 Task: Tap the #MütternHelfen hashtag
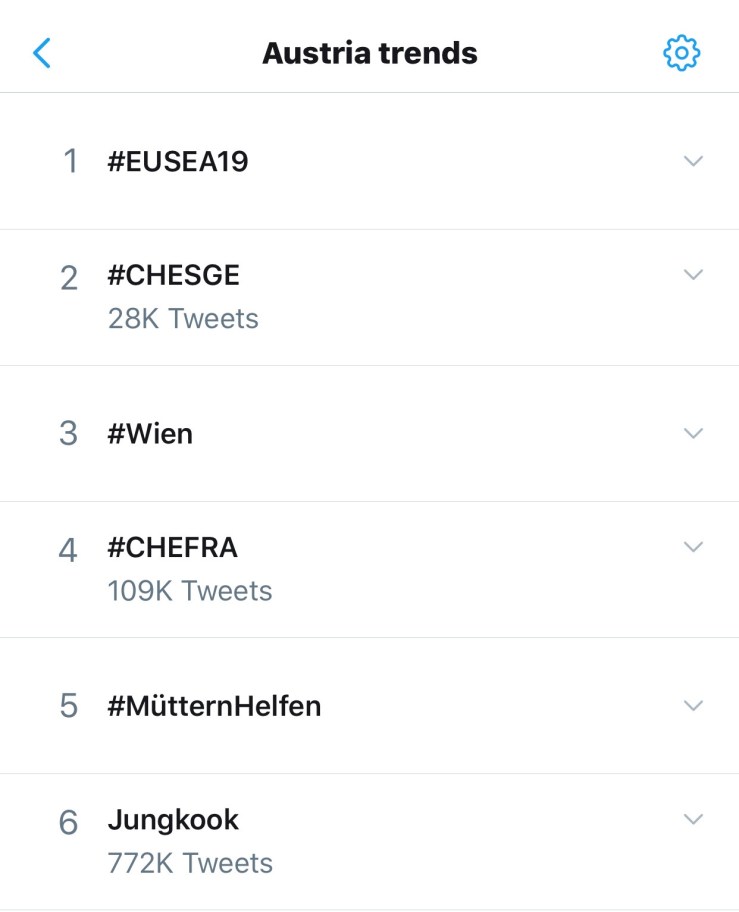[214, 706]
